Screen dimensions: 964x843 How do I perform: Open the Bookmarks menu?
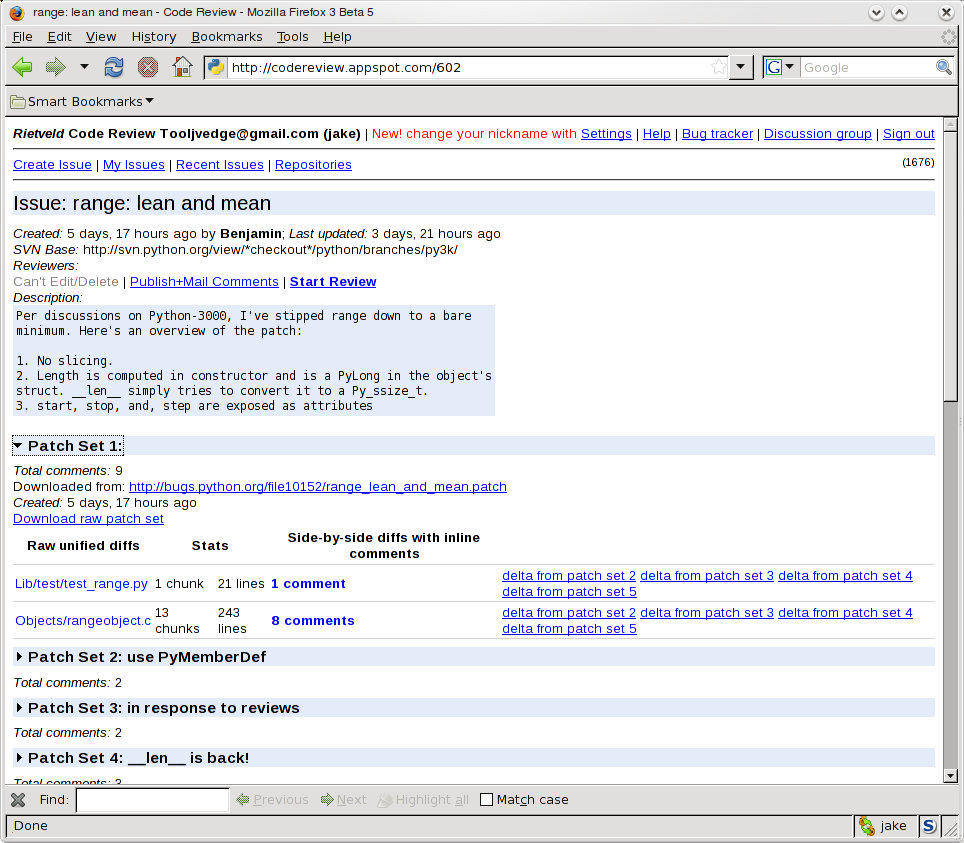pyautogui.click(x=226, y=36)
